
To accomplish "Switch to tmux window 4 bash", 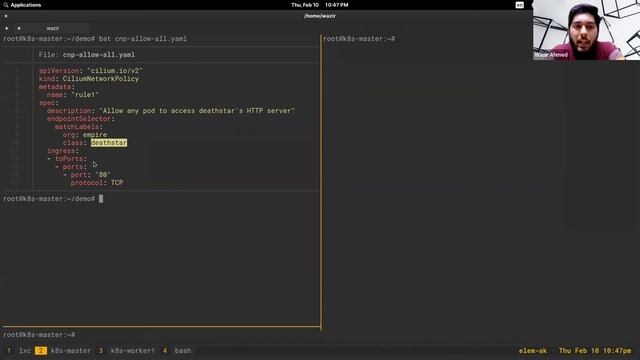I will (177, 351).
